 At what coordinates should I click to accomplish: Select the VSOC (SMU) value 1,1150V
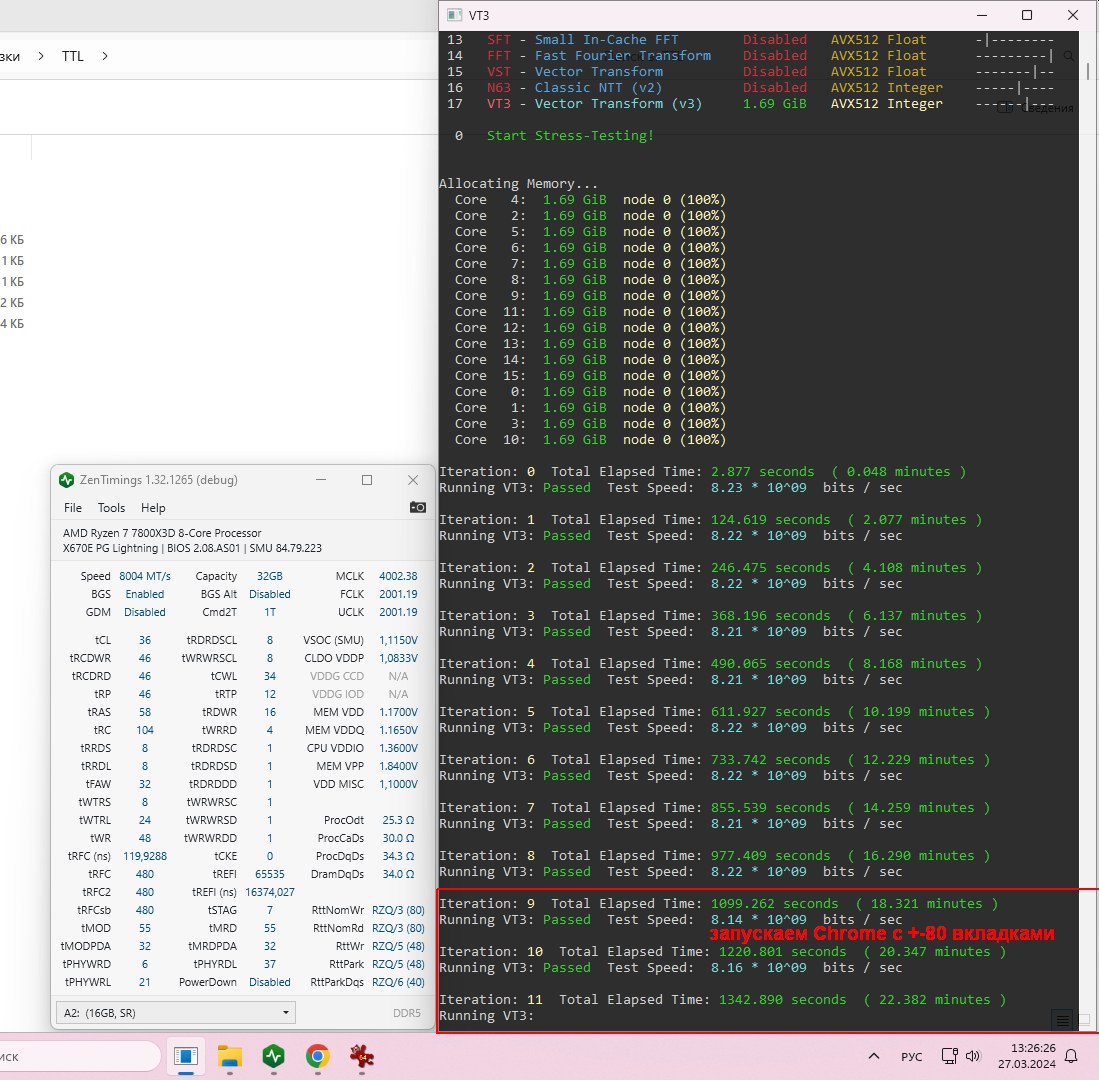(397, 641)
